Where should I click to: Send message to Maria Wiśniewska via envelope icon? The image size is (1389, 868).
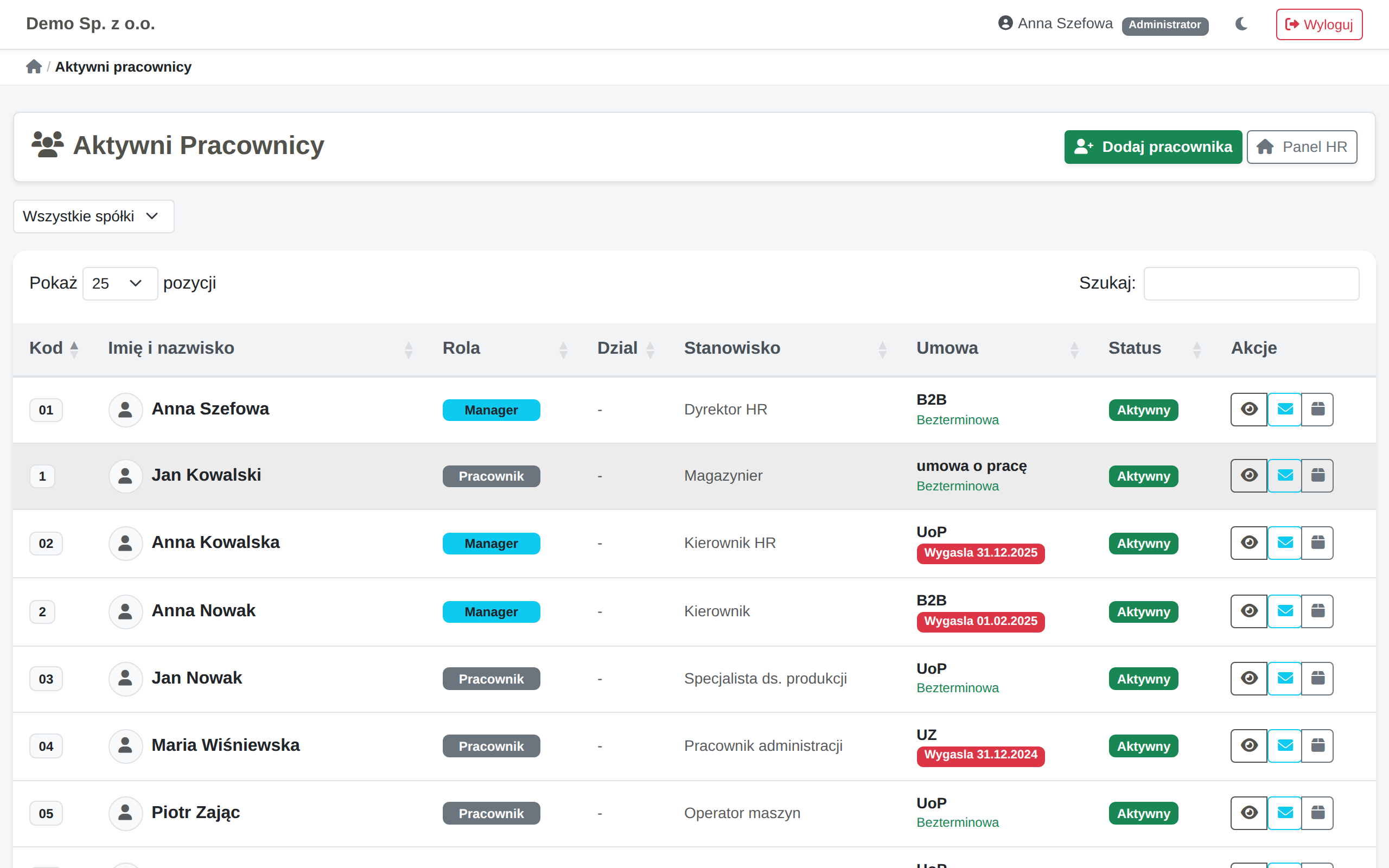1284,745
